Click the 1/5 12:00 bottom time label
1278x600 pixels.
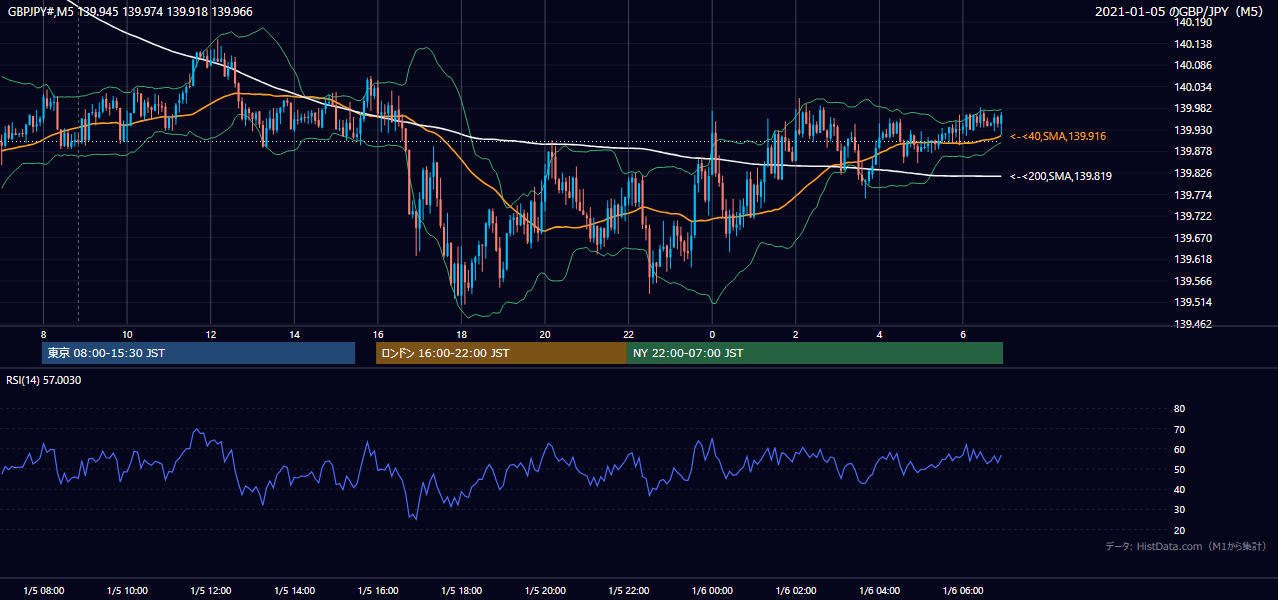[x=211, y=591]
